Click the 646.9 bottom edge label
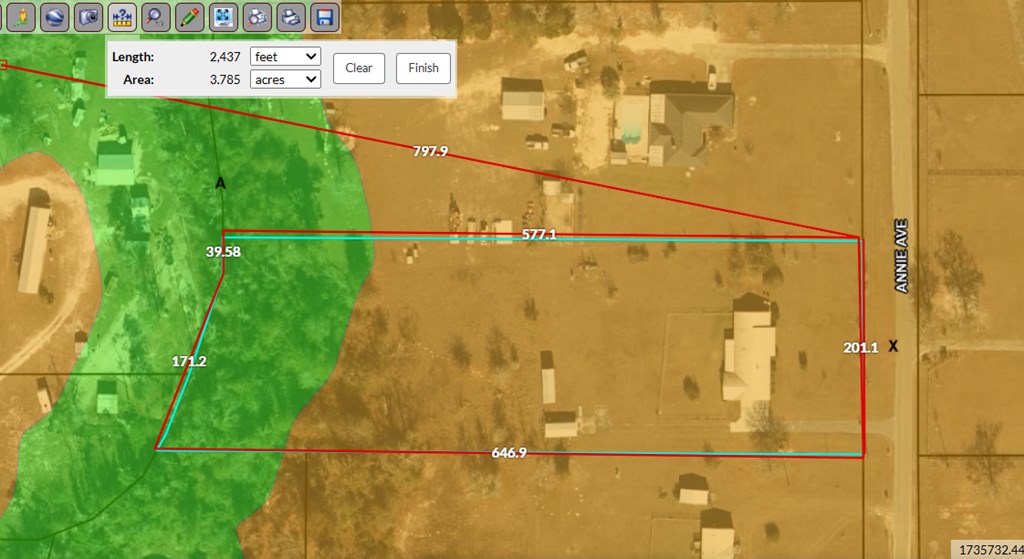 click(x=509, y=453)
